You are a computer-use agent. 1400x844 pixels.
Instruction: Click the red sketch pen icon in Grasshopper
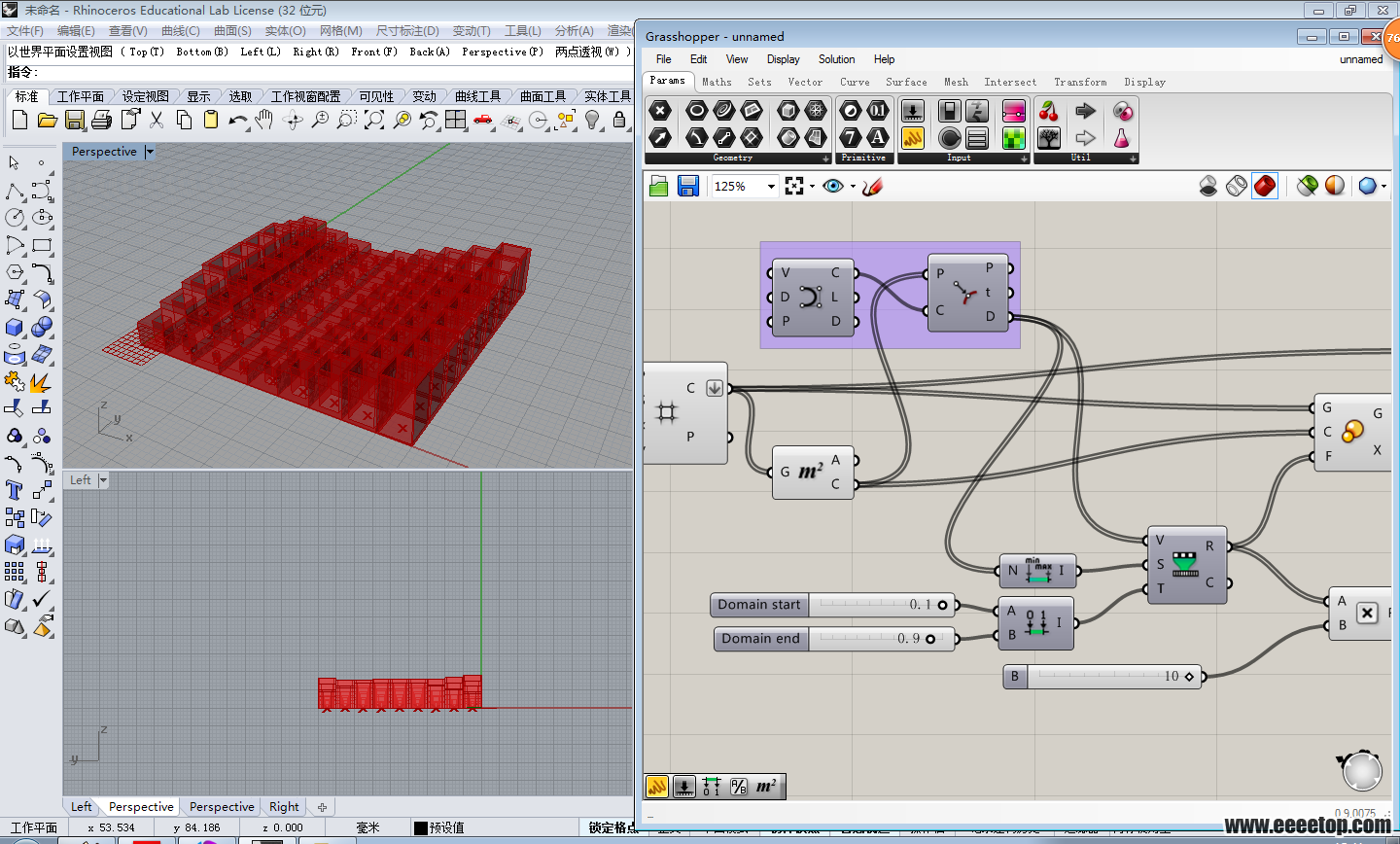(x=872, y=186)
